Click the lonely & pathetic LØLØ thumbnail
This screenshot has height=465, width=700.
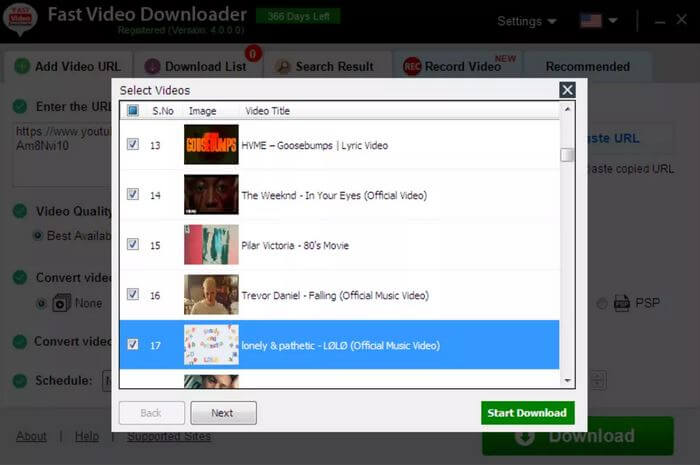coord(211,345)
